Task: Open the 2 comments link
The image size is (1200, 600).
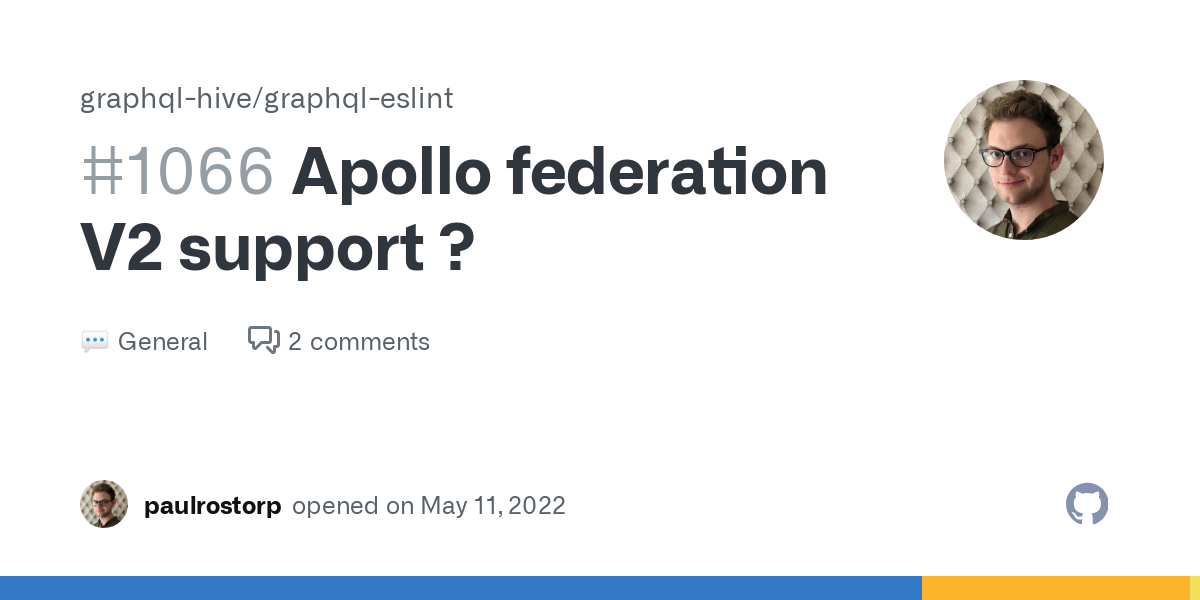Action: (359, 342)
